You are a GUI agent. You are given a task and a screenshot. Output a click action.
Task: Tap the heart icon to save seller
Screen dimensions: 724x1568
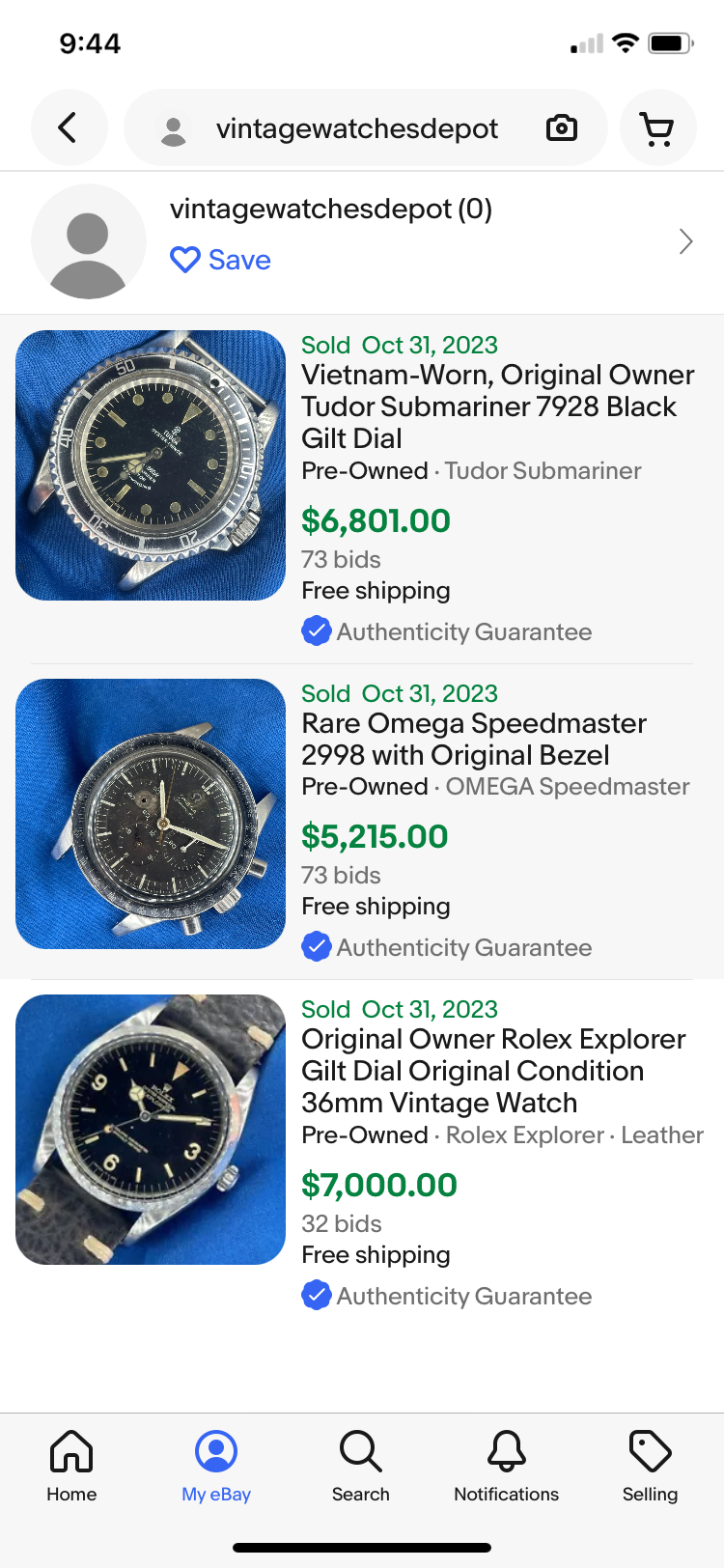184,260
